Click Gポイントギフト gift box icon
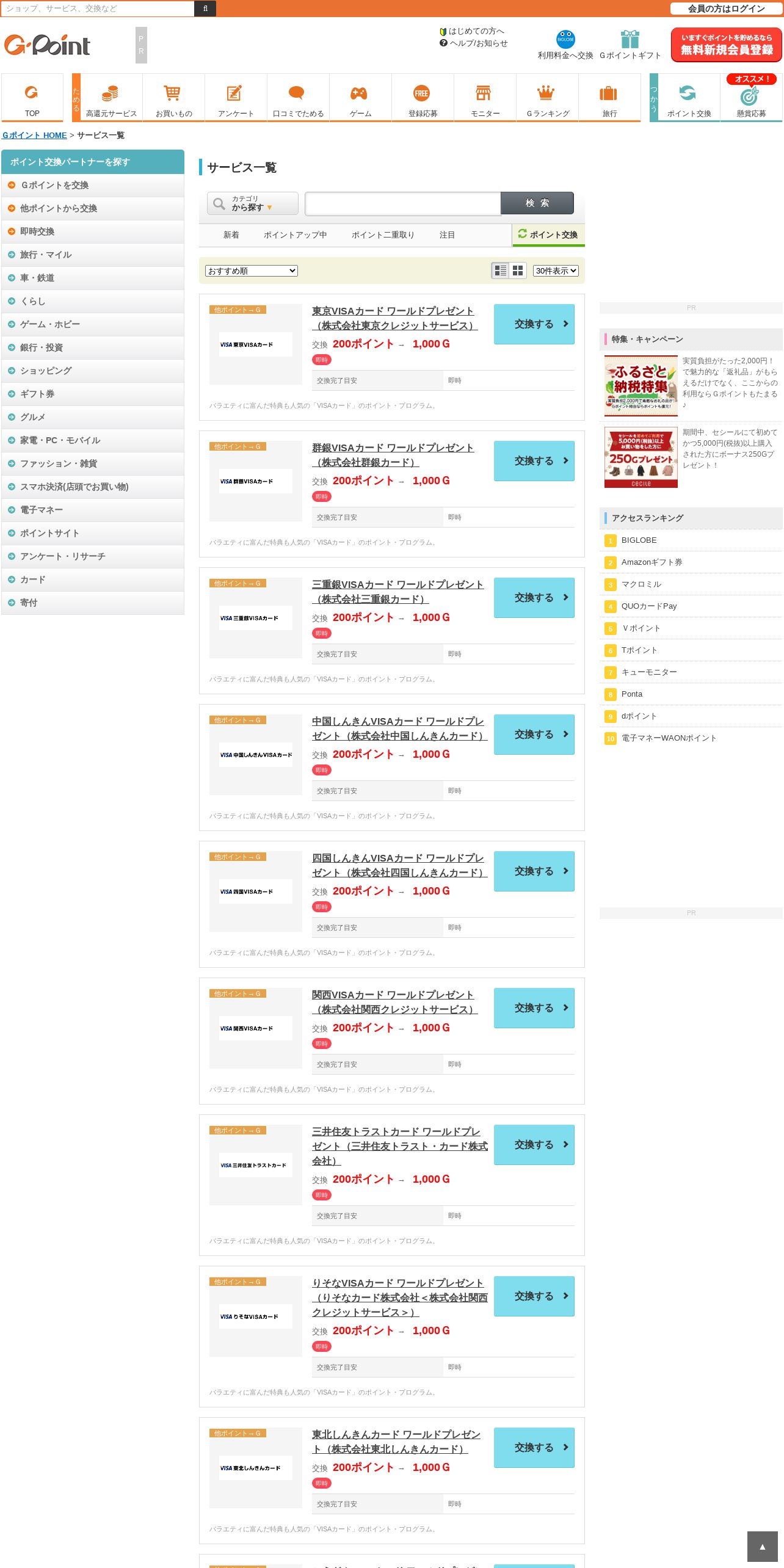This screenshot has height=1568, width=784. pyautogui.click(x=630, y=40)
